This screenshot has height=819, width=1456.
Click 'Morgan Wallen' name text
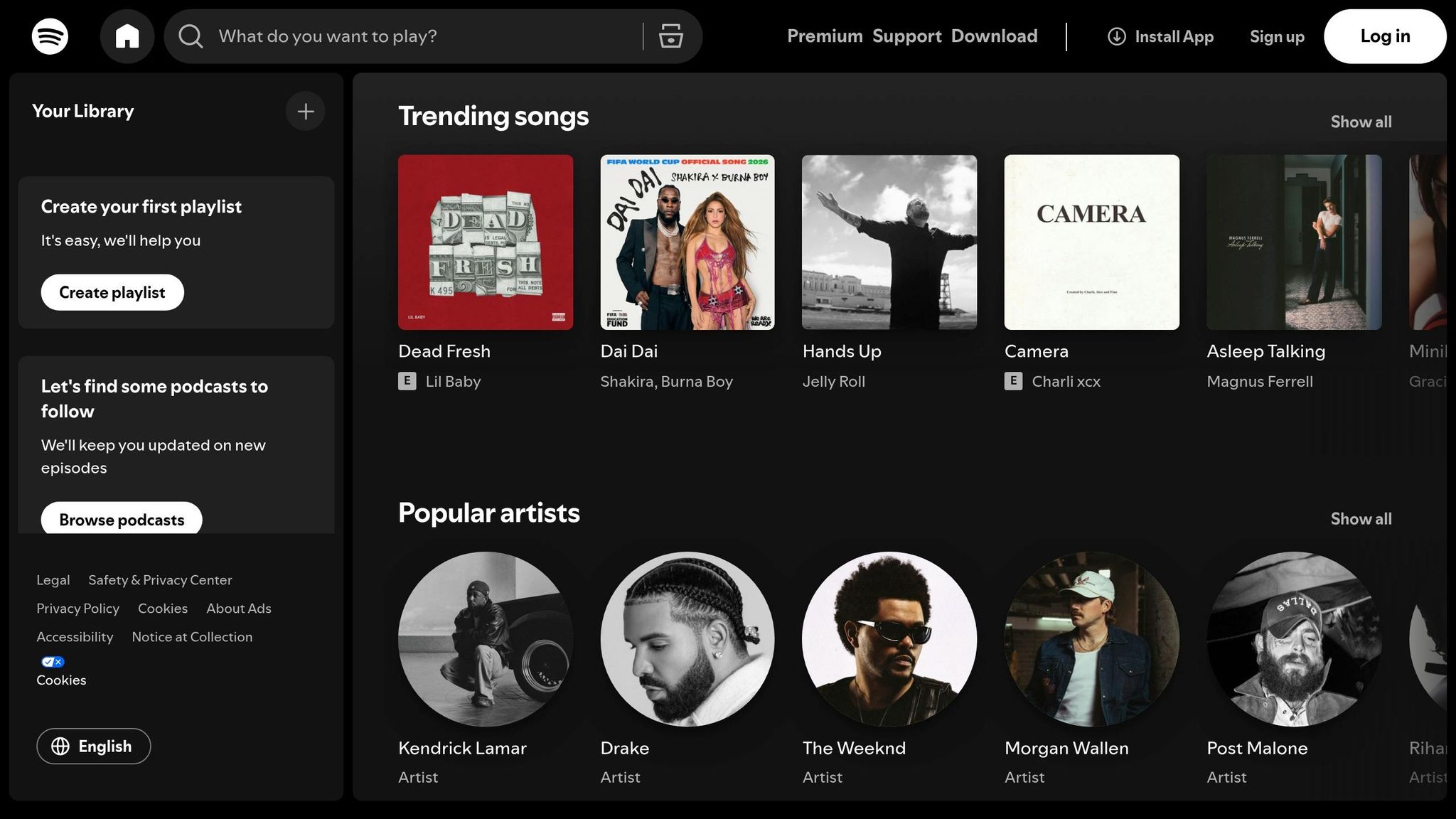[x=1066, y=748]
